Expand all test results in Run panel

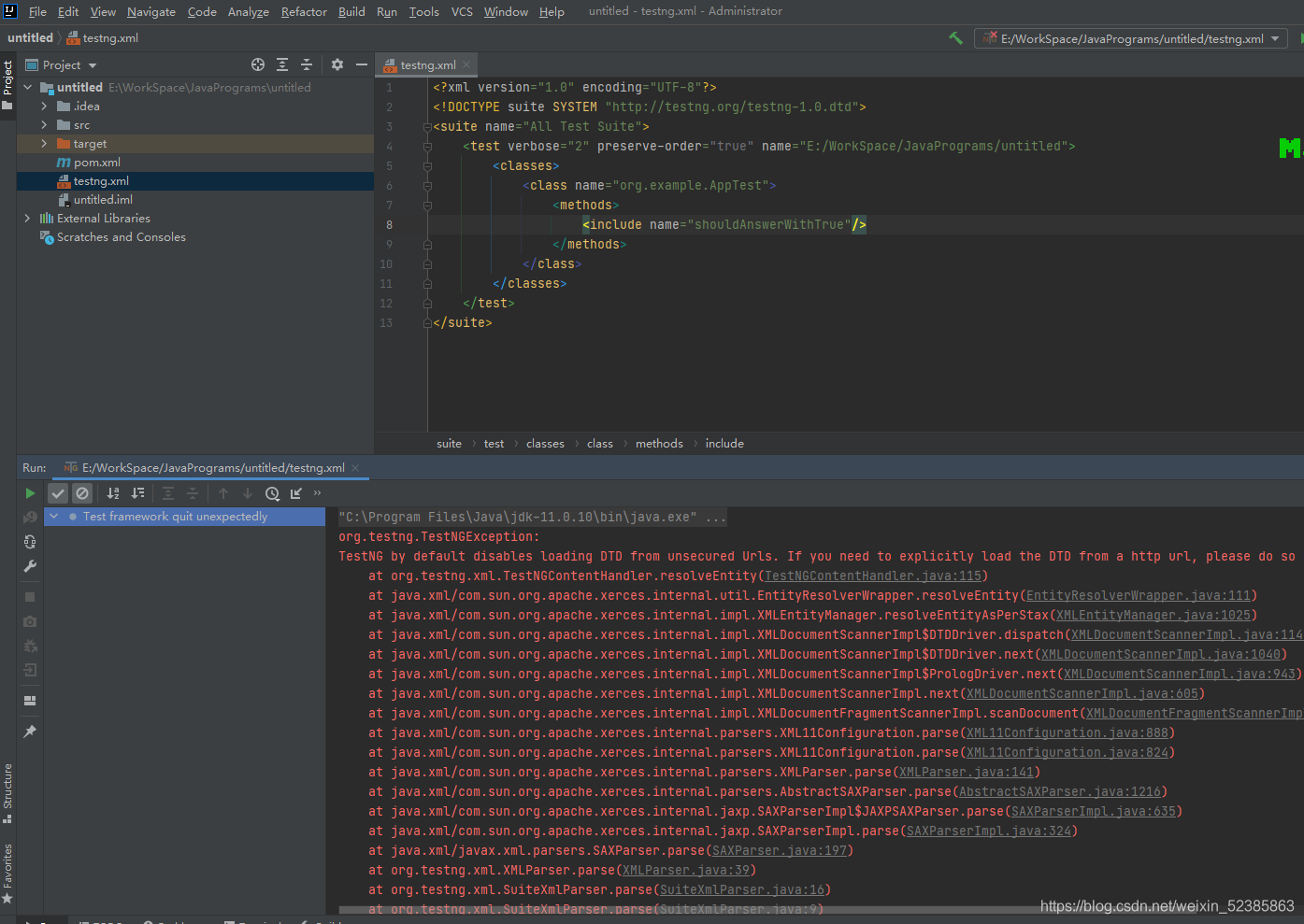pos(168,493)
